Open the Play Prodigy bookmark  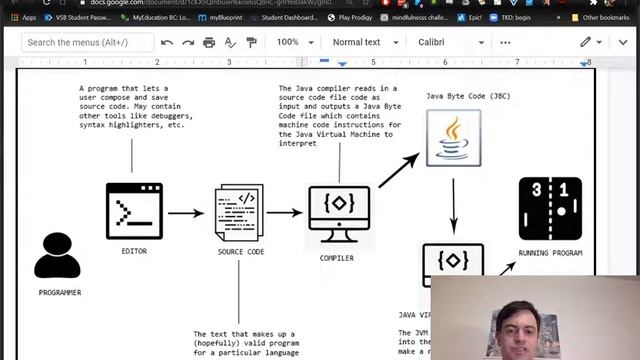[x=350, y=18]
